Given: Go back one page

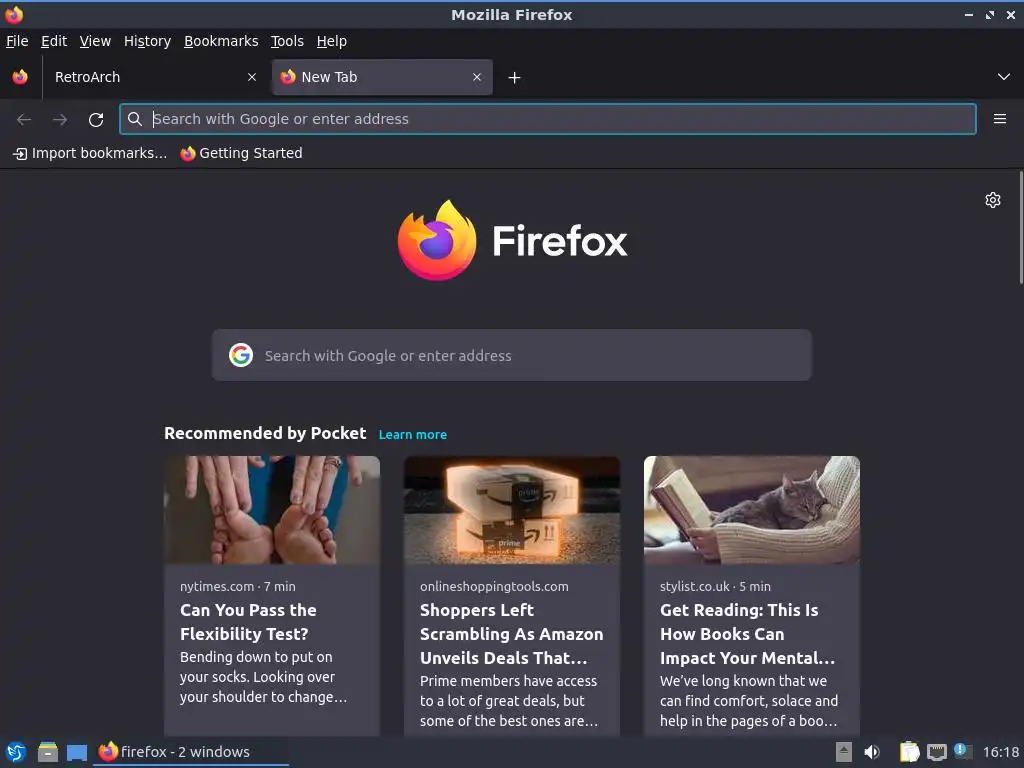Looking at the screenshot, I should coord(24,120).
